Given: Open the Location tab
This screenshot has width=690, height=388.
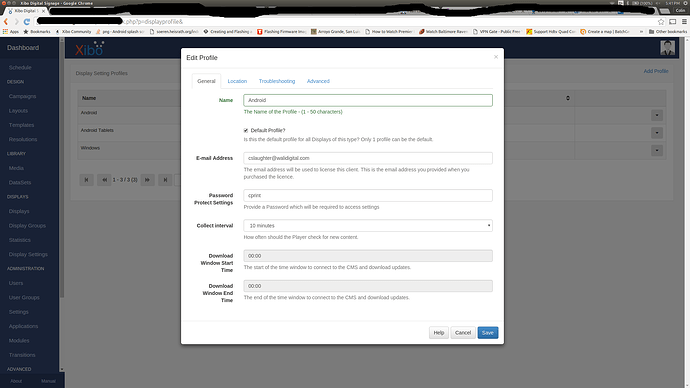Looking at the screenshot, I should coord(237,81).
